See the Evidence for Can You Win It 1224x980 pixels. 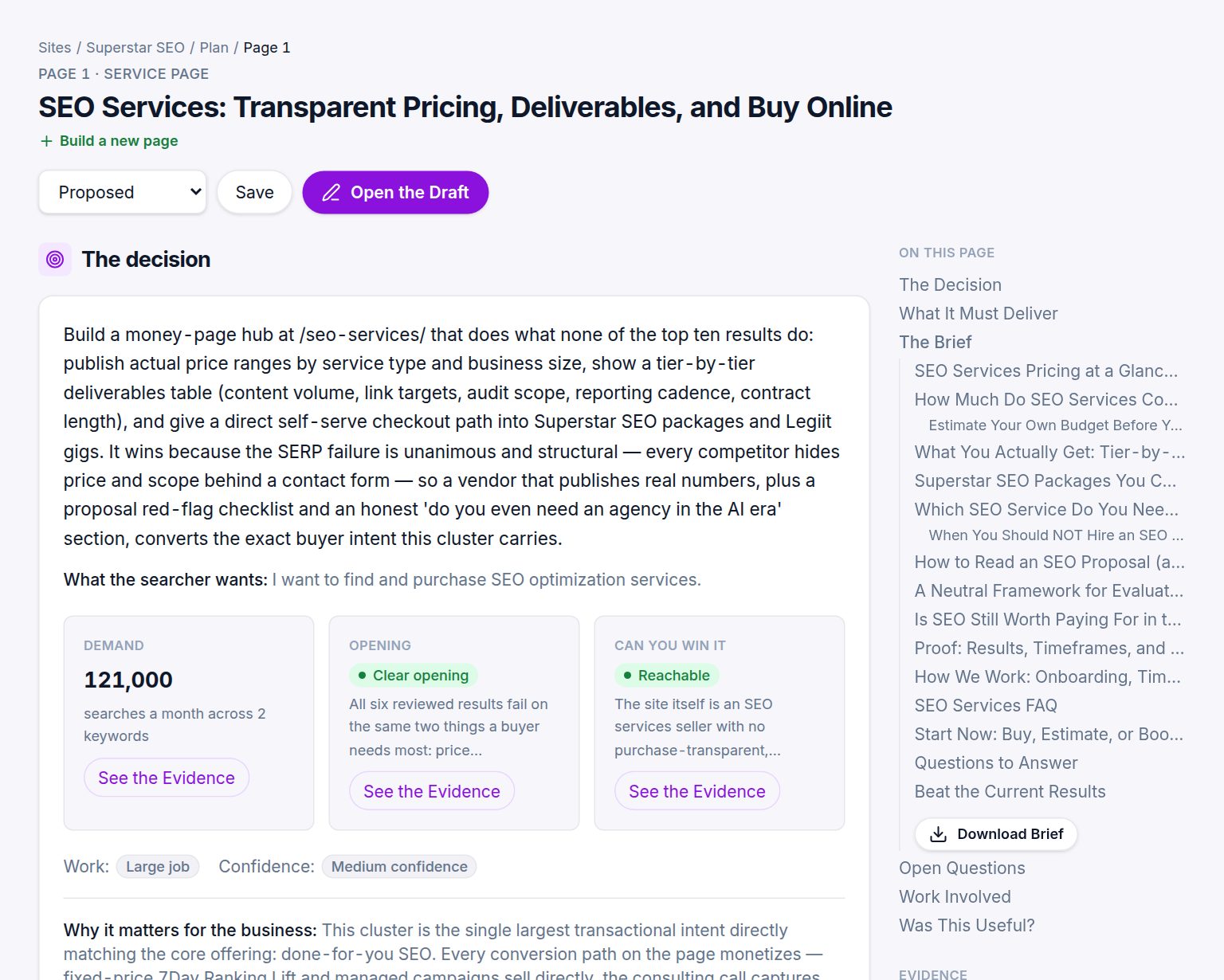[x=697, y=791]
